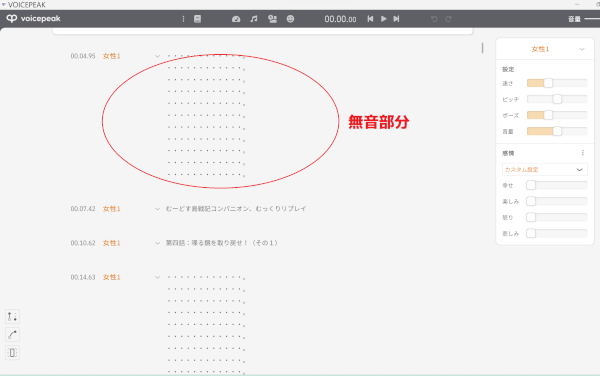Adjust master 音量 slider in top bar
This screenshot has width=600, height=376.
[592, 19]
